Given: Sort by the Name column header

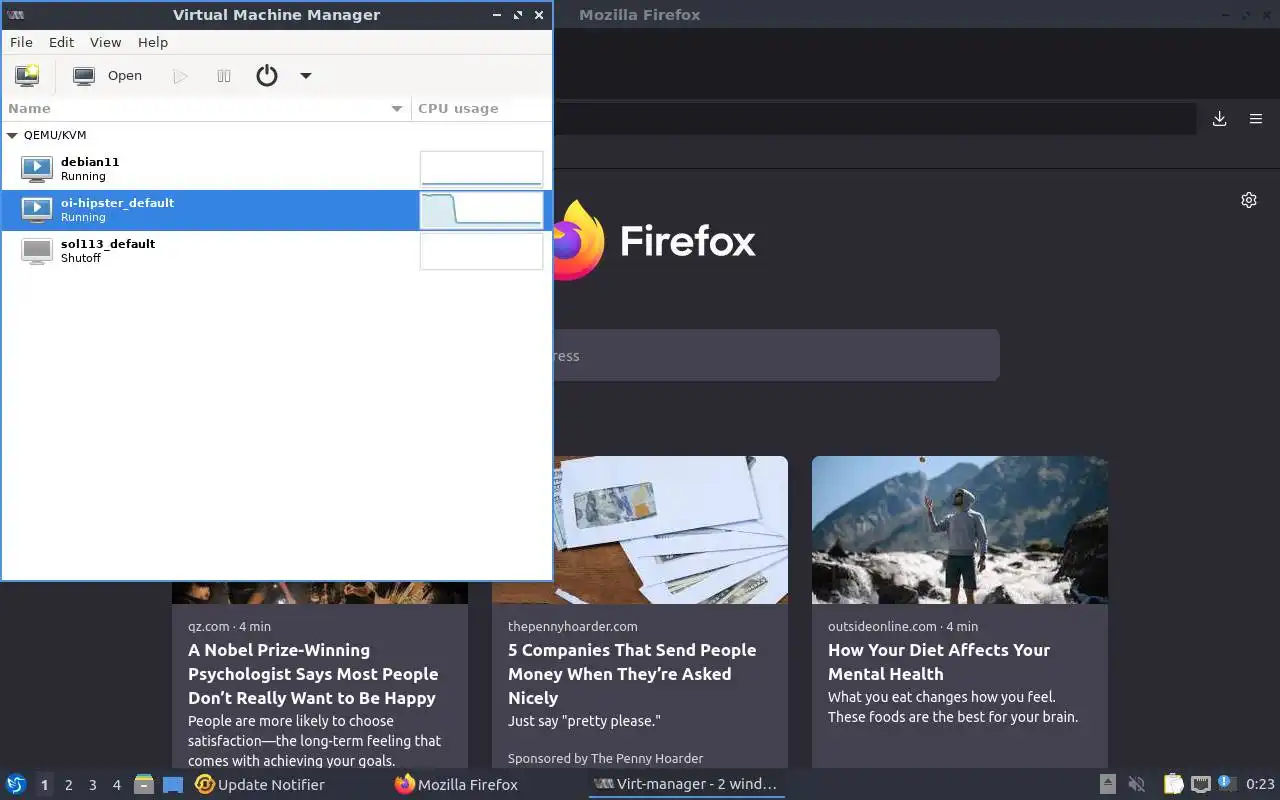Looking at the screenshot, I should pos(205,108).
